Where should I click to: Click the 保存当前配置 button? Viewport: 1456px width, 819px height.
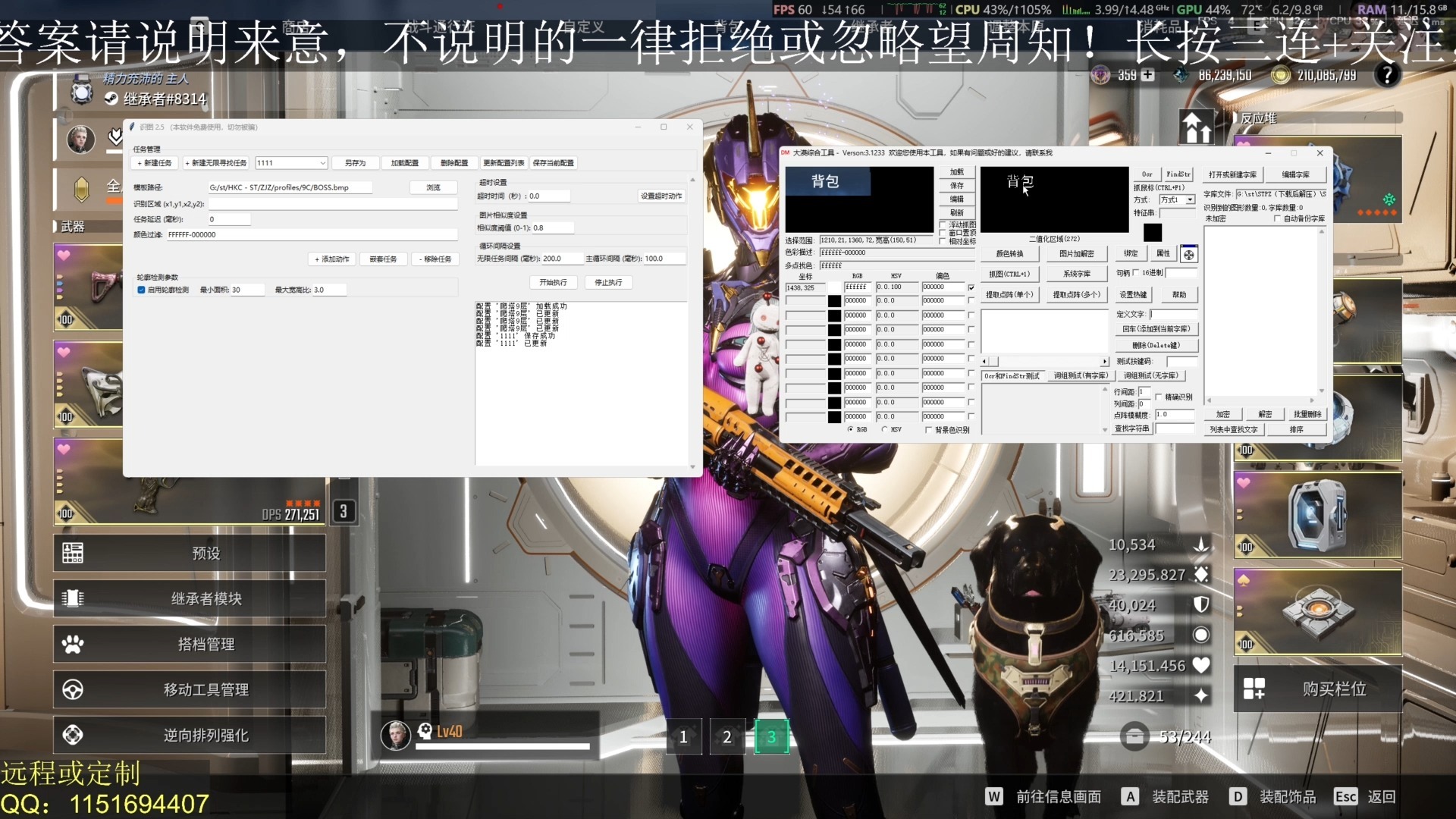(553, 163)
